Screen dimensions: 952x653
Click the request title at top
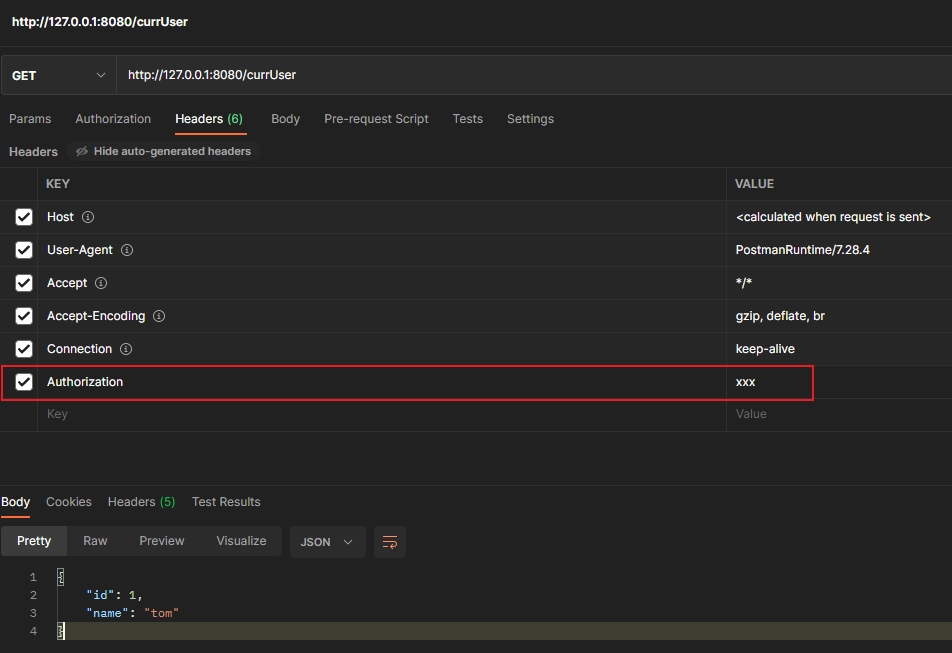tap(100, 22)
